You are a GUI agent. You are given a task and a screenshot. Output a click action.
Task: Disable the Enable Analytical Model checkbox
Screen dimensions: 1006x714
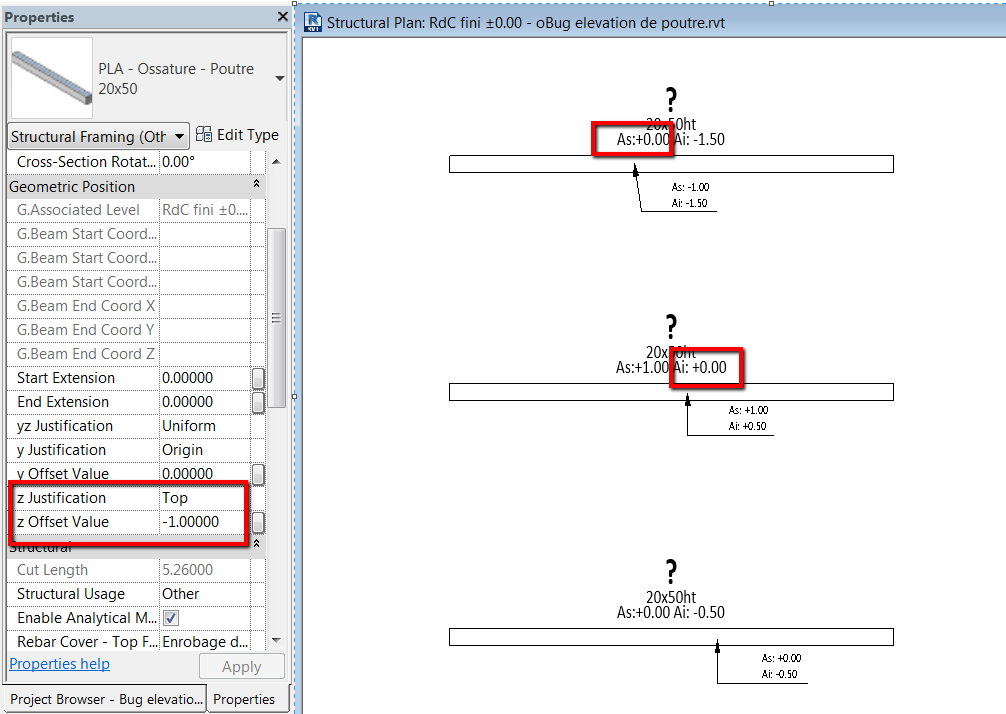click(x=170, y=618)
